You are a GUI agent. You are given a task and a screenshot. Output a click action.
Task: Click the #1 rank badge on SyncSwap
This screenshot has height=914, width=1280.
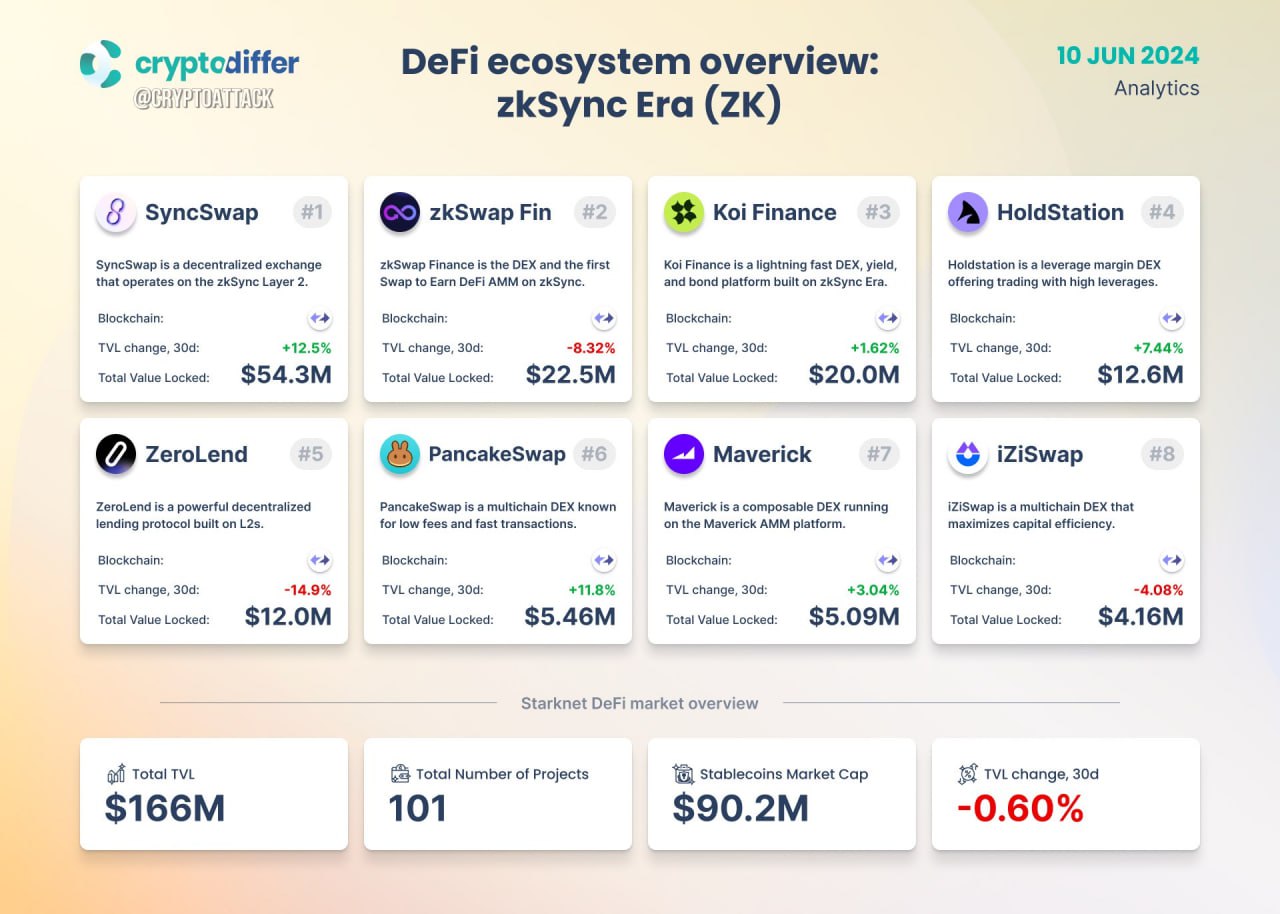point(312,212)
